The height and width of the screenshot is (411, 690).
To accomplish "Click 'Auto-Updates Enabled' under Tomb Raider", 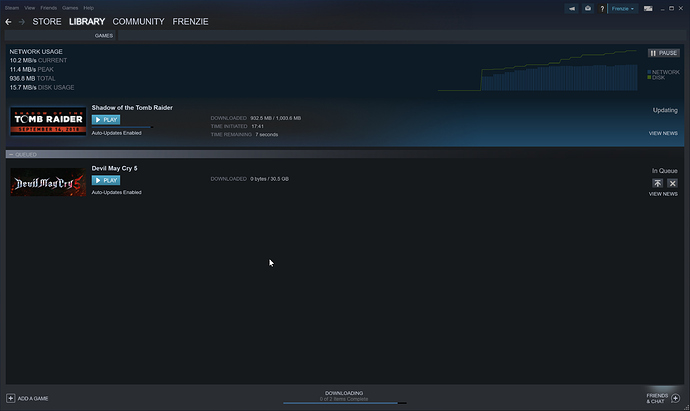I will (117, 133).
